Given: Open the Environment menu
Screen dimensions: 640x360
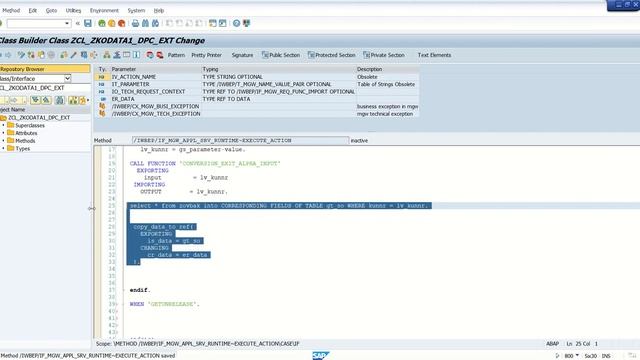Looking at the screenshot, I should (104, 10).
